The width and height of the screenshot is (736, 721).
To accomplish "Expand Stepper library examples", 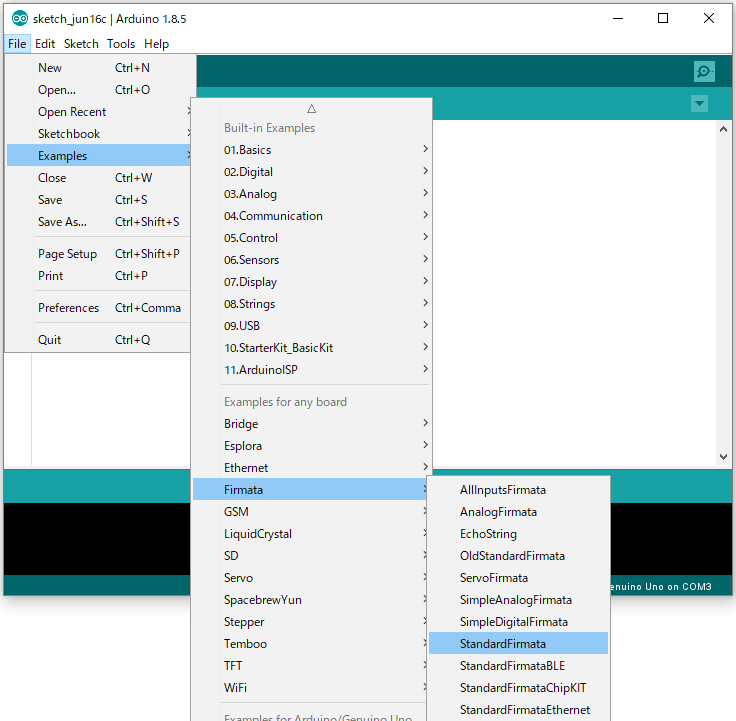I will (310, 622).
